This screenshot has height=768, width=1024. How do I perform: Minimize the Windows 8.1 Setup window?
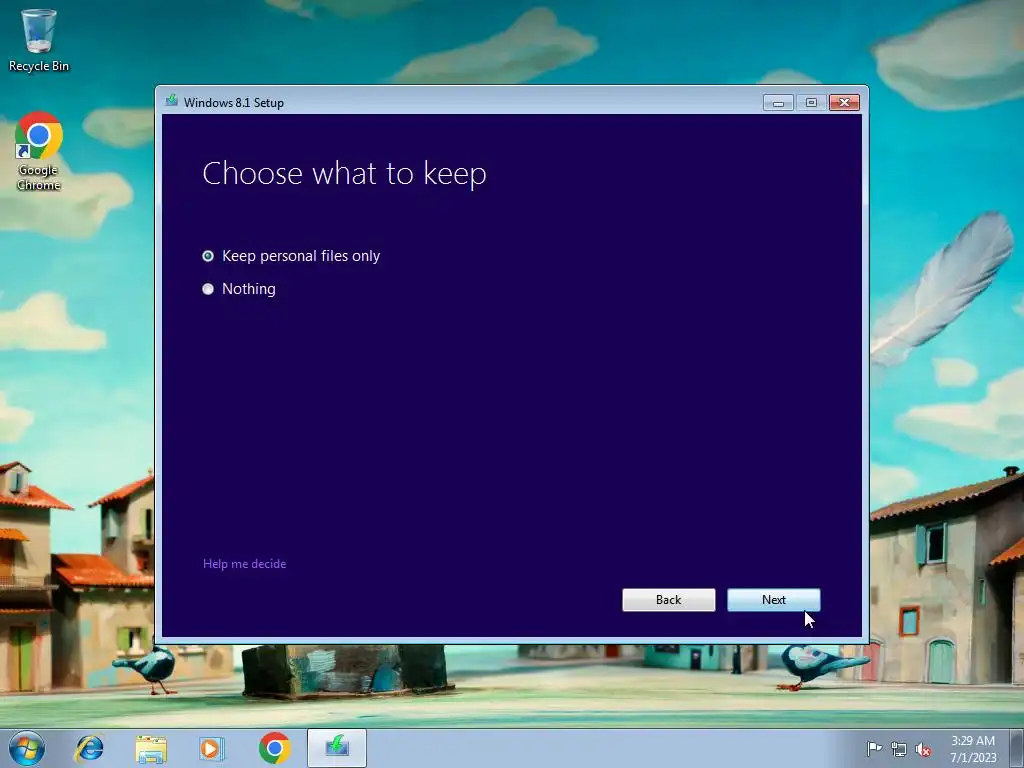click(778, 103)
